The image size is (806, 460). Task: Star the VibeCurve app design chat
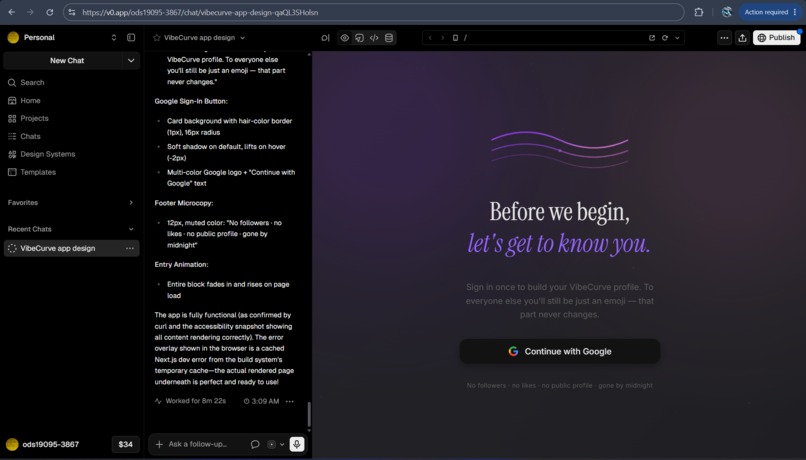click(x=157, y=38)
